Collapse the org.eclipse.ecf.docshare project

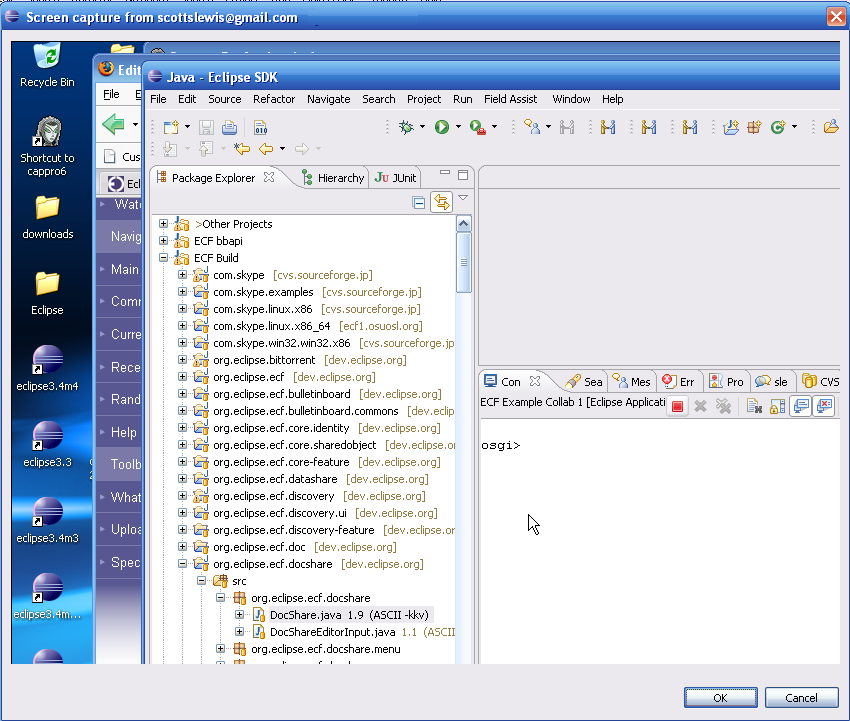coord(182,563)
